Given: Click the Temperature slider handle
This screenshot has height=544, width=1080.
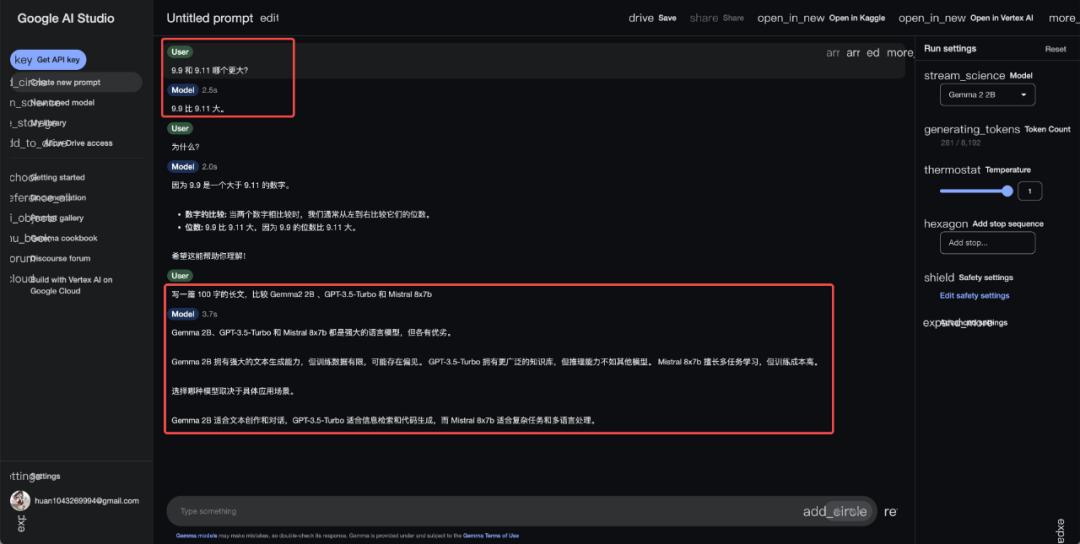Looking at the screenshot, I should coord(1007,191).
